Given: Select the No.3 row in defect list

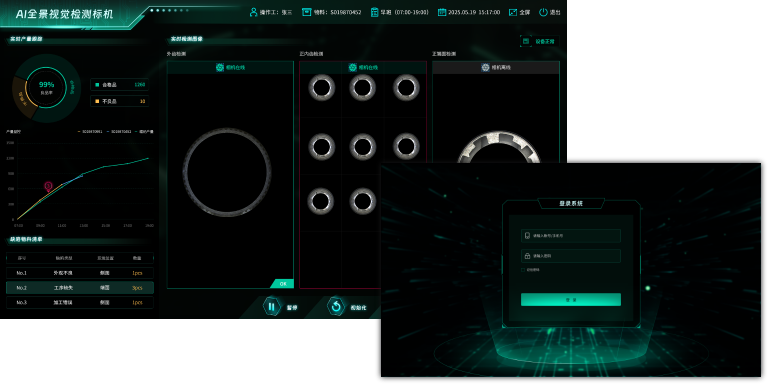Looking at the screenshot, I should [x=80, y=303].
